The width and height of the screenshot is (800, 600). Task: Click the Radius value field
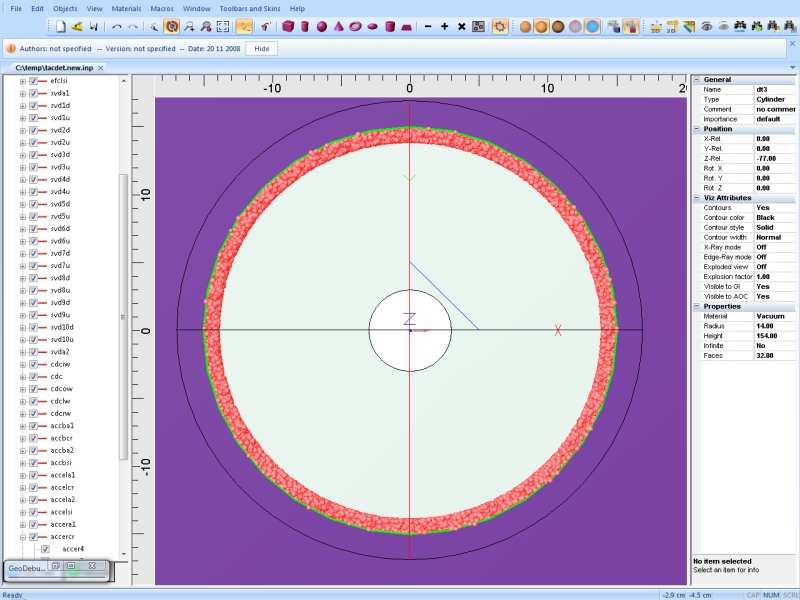[774, 326]
